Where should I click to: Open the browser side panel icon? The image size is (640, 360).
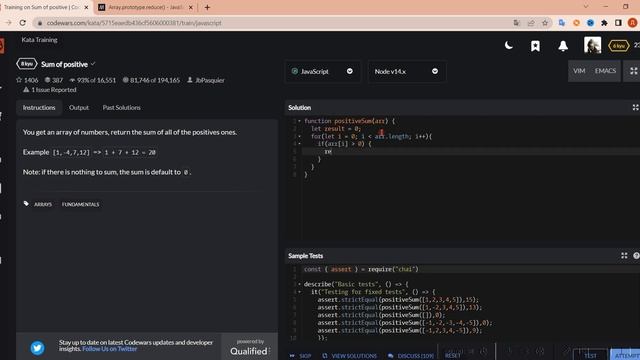(x=618, y=23)
